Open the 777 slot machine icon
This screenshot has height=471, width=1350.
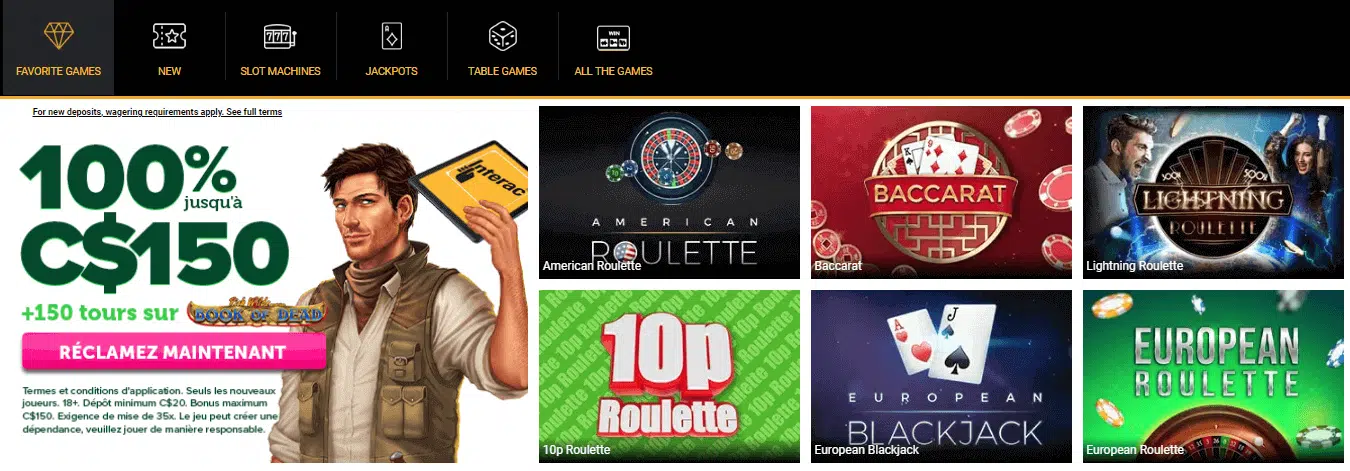280,37
